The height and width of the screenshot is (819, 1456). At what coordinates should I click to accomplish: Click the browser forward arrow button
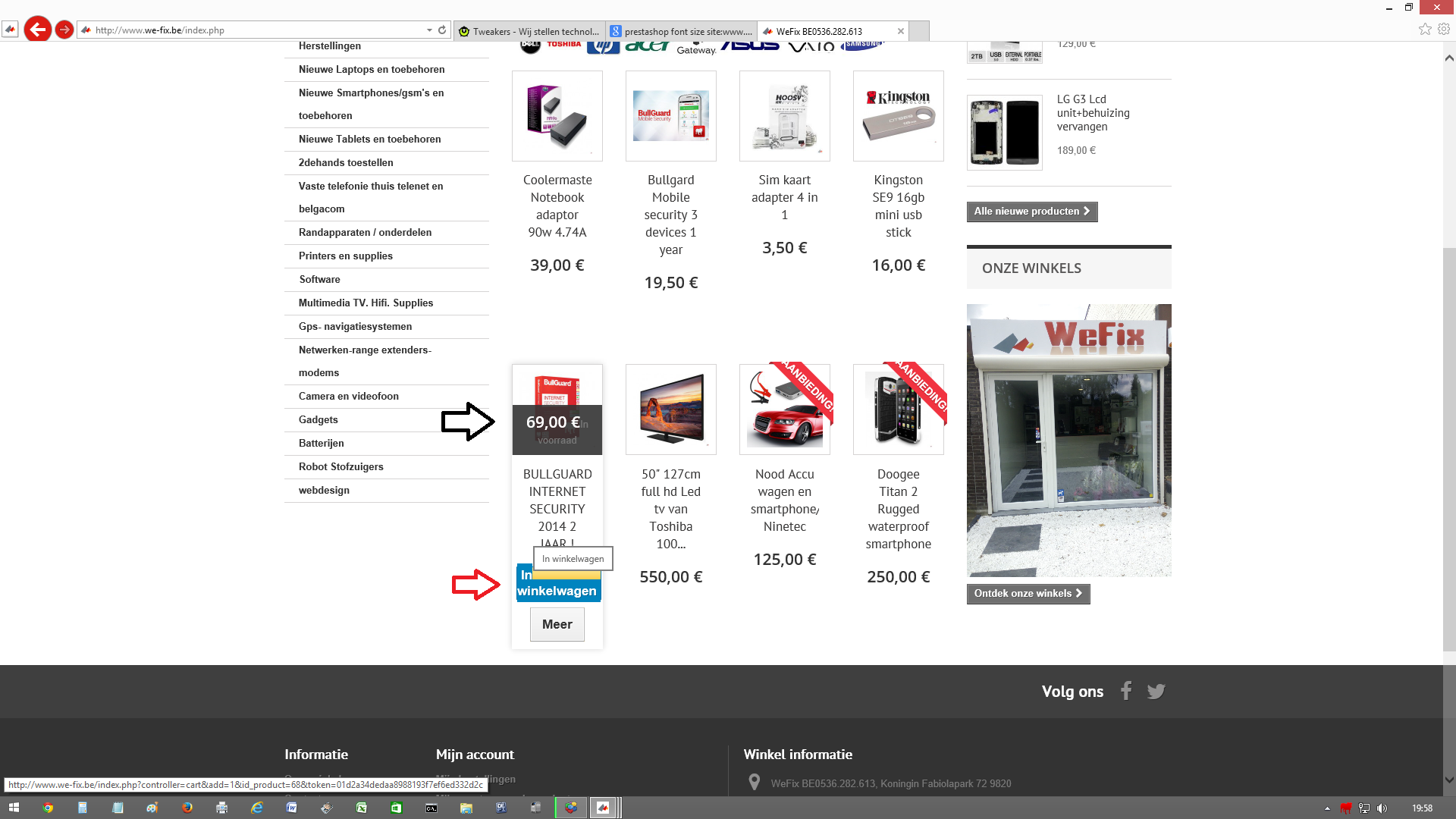click(64, 30)
